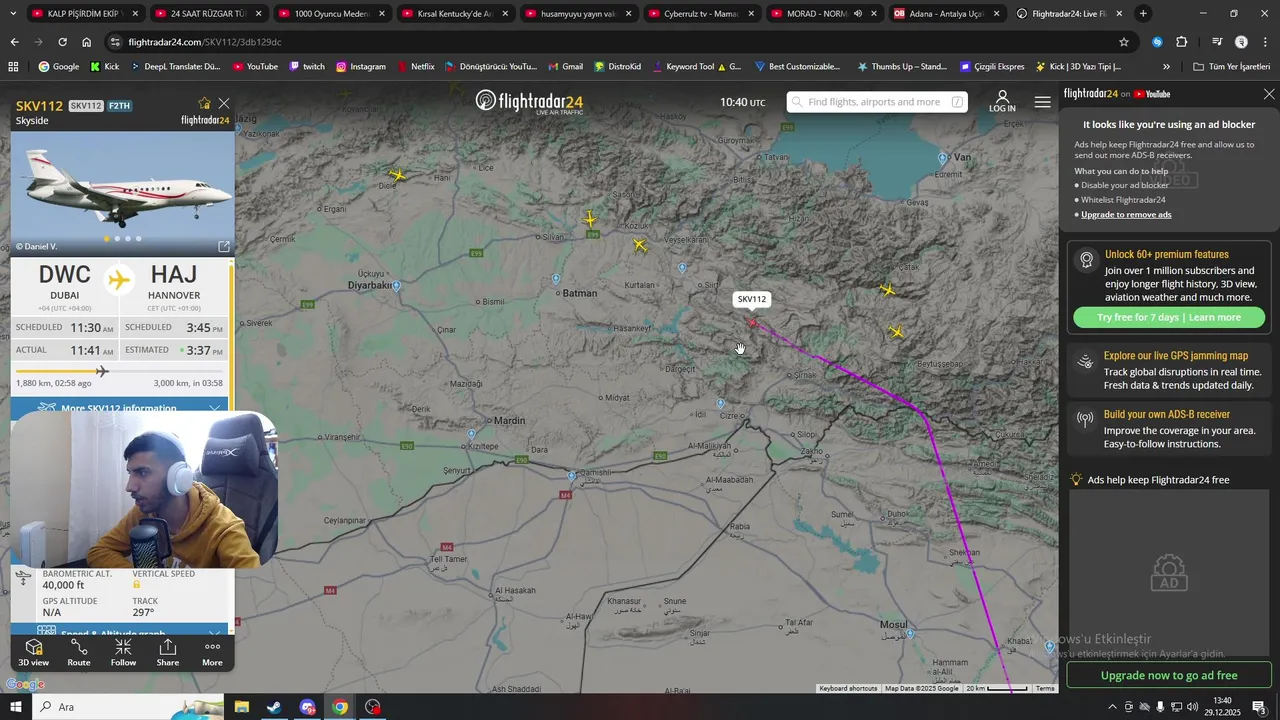Open the 3D view for flight SKV112
This screenshot has height=720, width=1280.
(34, 653)
